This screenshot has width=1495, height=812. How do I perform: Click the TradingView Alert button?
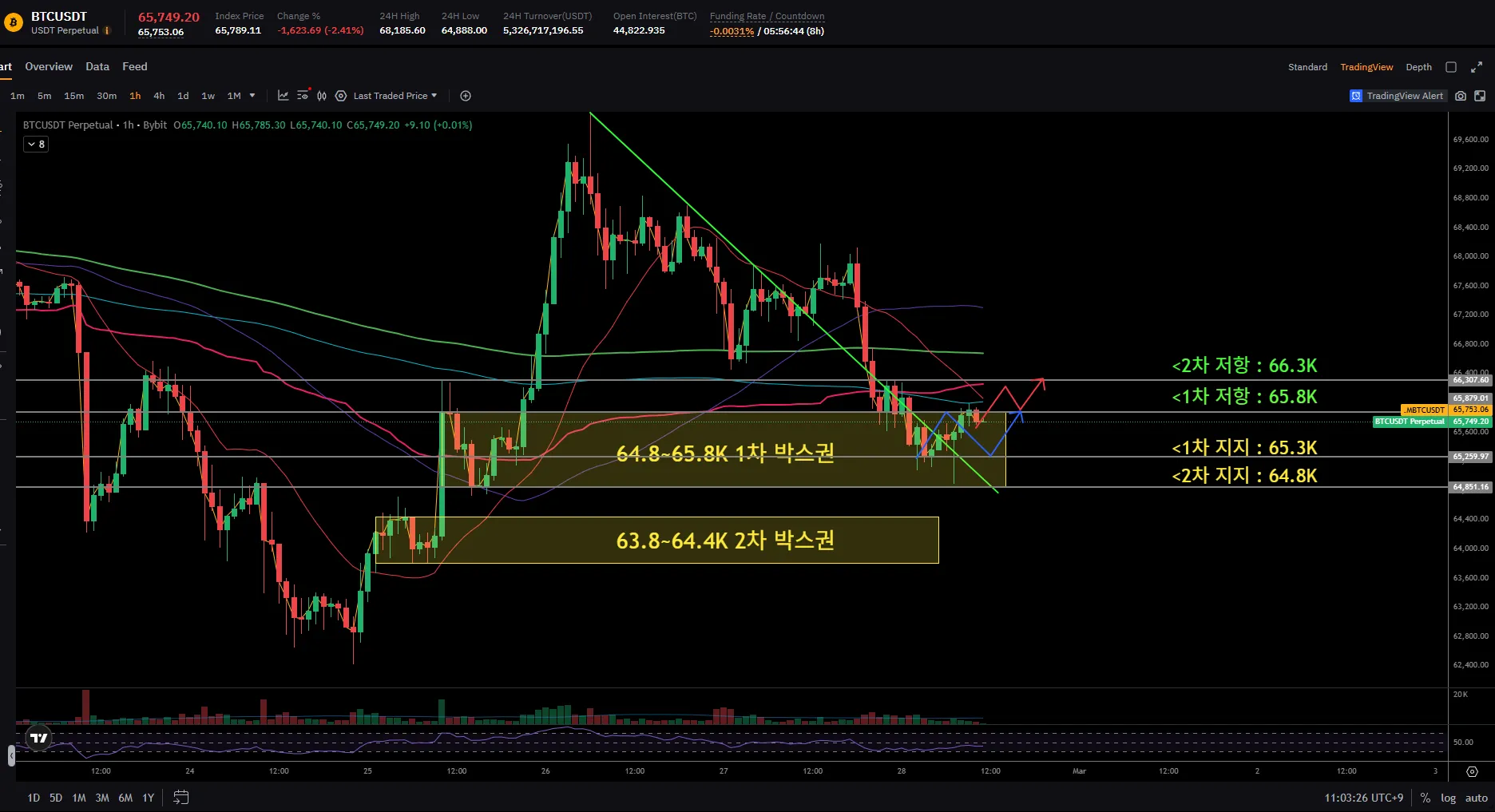pyautogui.click(x=1397, y=96)
